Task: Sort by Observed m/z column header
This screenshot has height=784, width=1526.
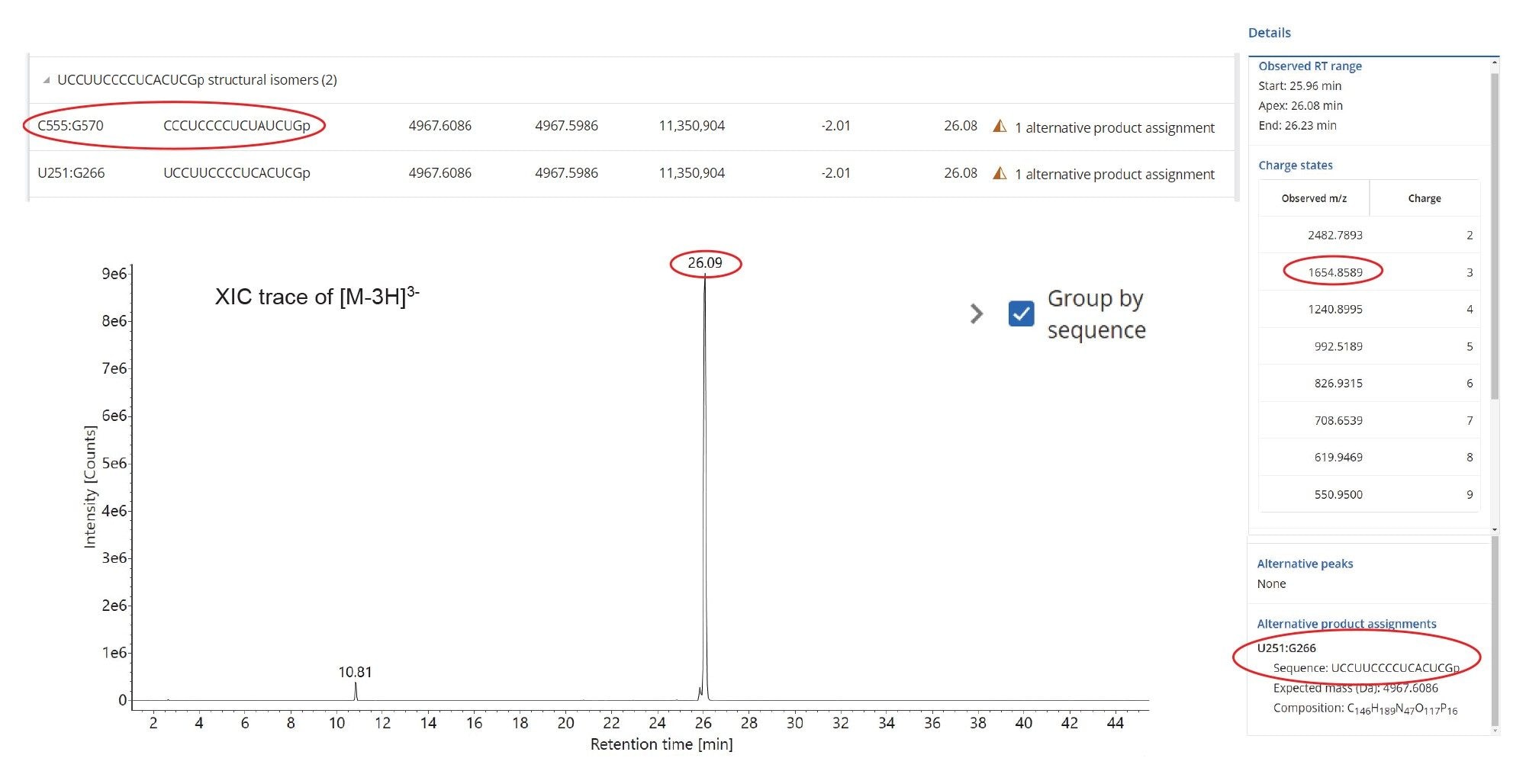Action: (1314, 198)
